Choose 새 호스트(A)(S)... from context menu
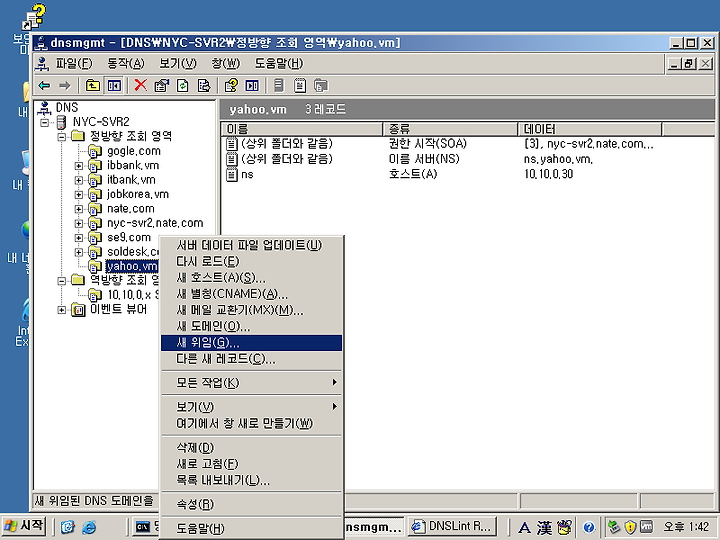This screenshot has width=720, height=540. [x=252, y=278]
